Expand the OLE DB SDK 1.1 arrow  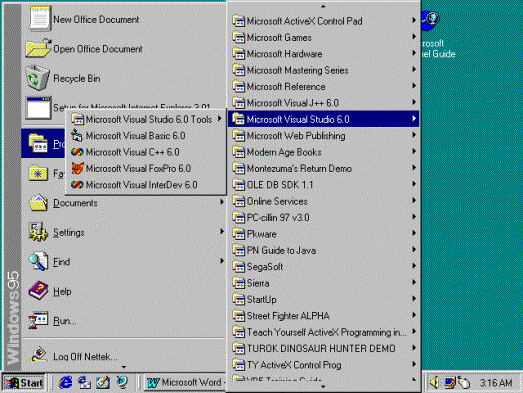pos(414,184)
